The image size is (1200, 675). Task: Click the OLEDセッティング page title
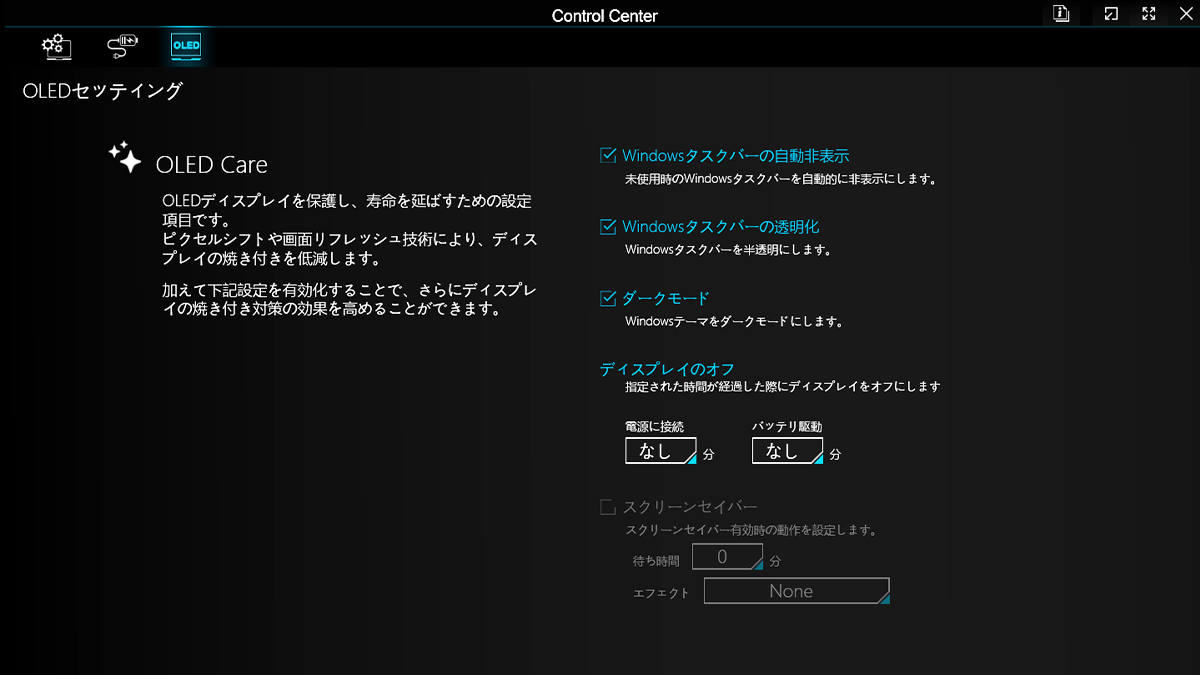click(x=103, y=92)
